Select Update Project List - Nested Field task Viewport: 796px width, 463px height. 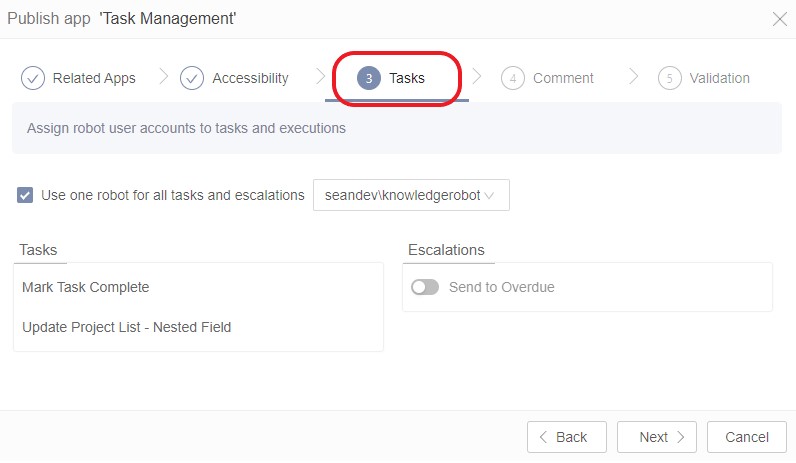[127, 327]
